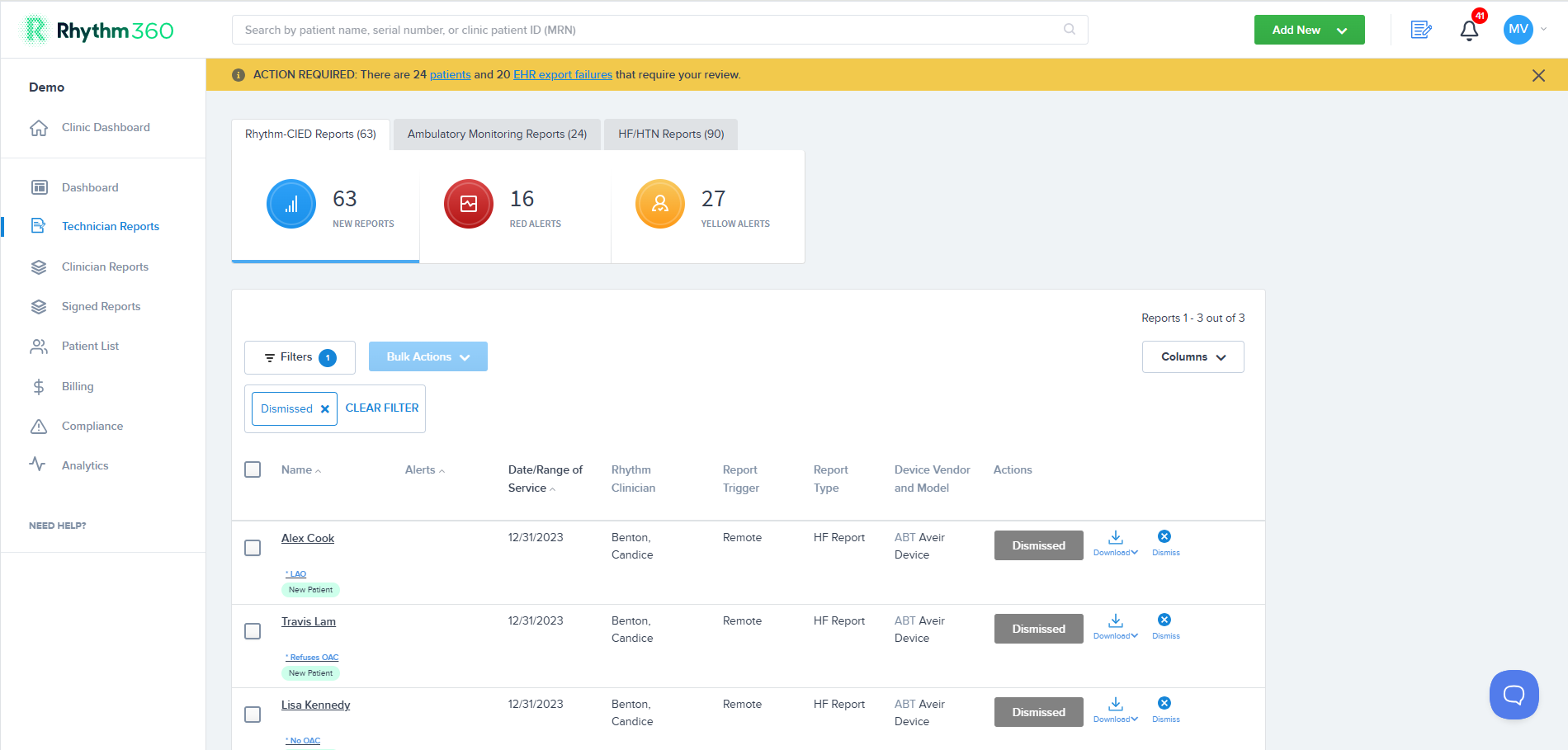Dismiss Travis Lam's report
This screenshot has width=1568, height=750.
pos(1165,626)
